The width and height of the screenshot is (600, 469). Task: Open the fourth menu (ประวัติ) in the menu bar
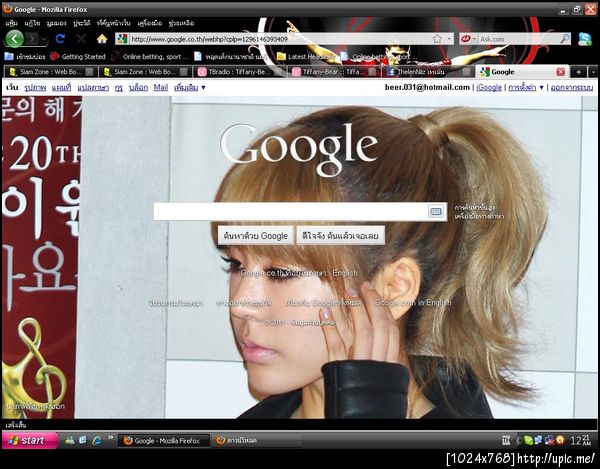(82, 23)
